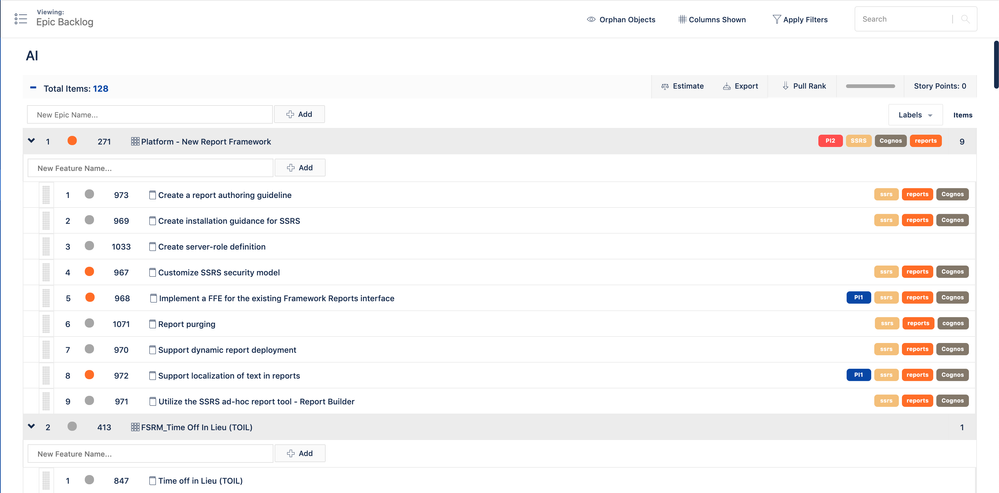Click drag handle of Report purging row

coord(46,324)
